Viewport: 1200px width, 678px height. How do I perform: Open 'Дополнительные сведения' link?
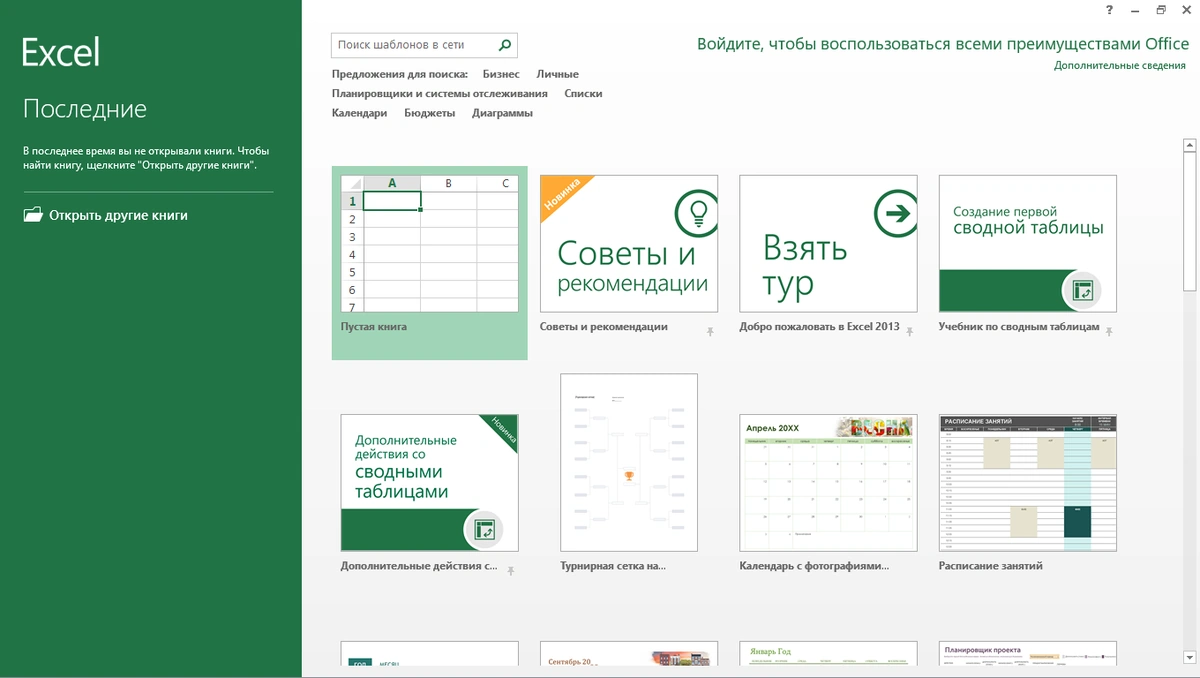[1120, 66]
